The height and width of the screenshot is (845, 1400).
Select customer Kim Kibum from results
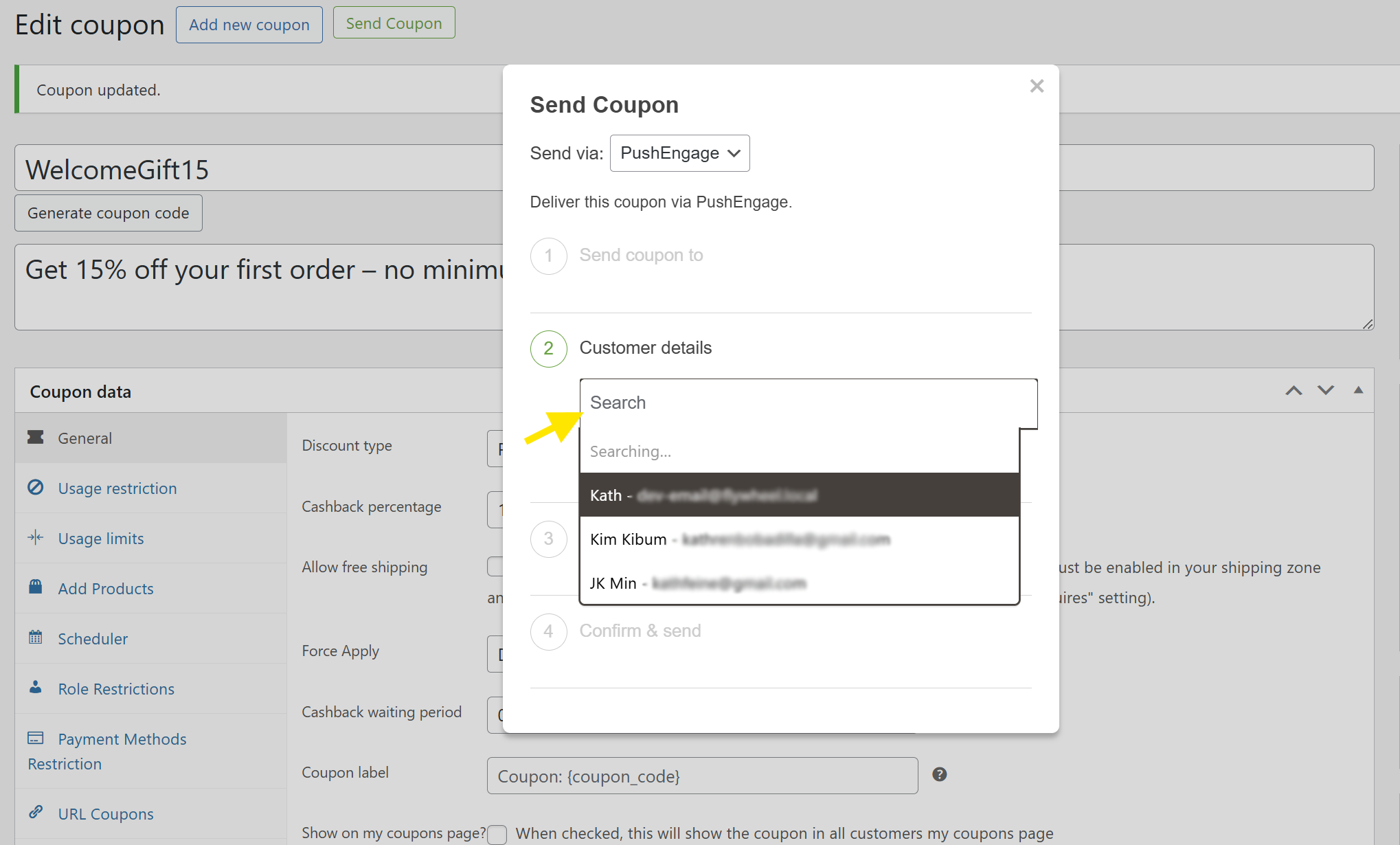799,539
